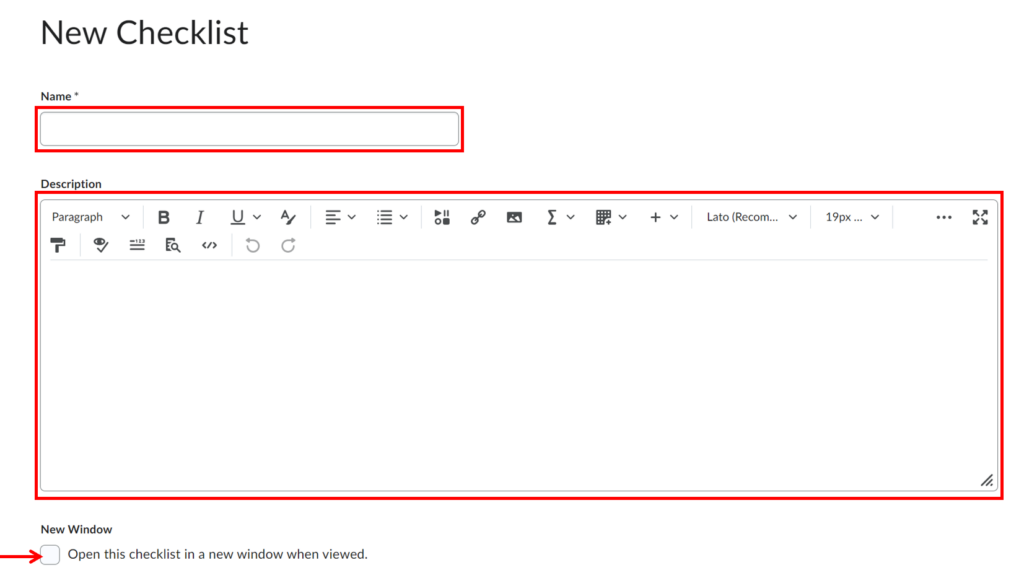Open the overflow menu with three dots
This screenshot has height=578, width=1024.
[x=944, y=217]
